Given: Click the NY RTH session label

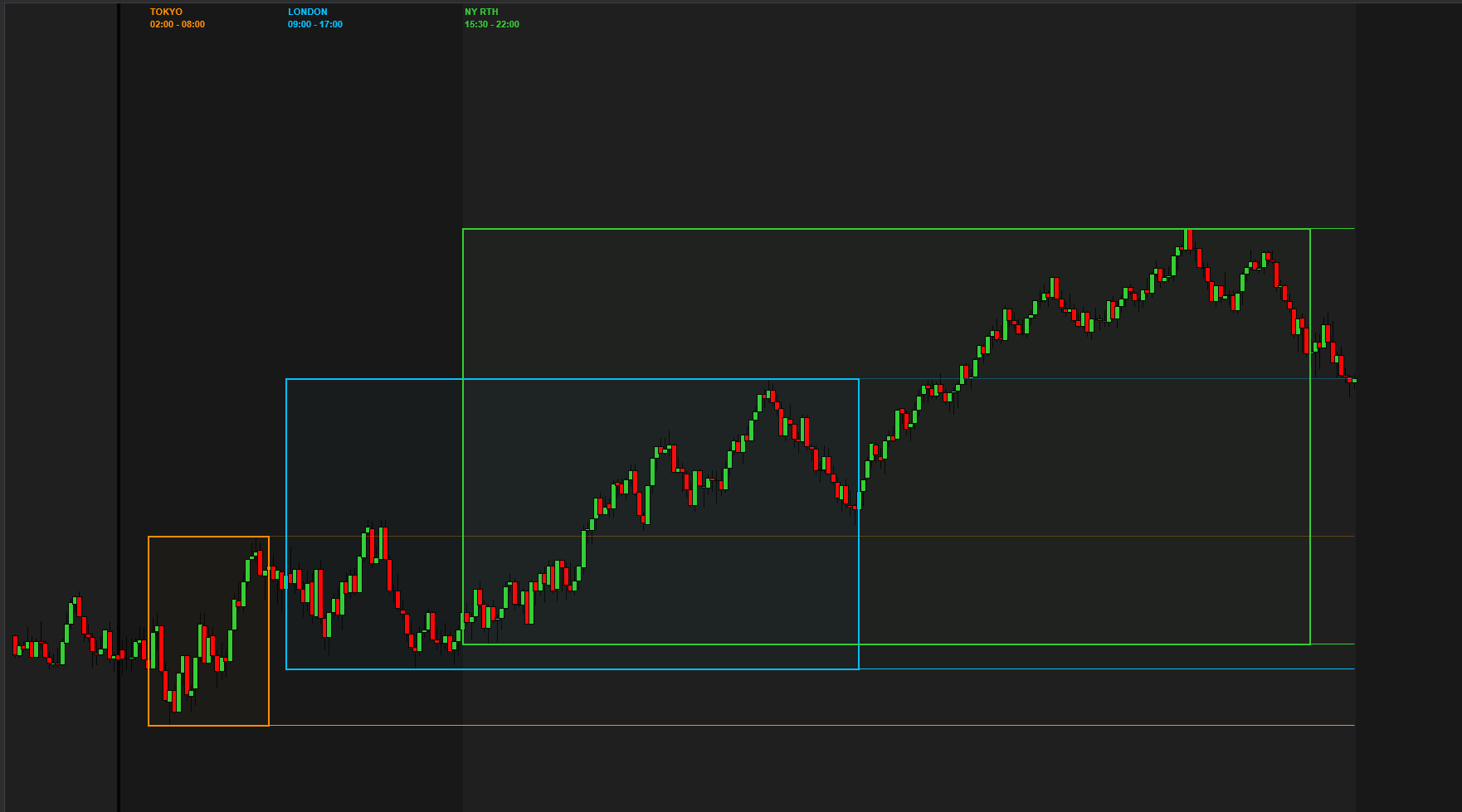Looking at the screenshot, I should point(481,12).
